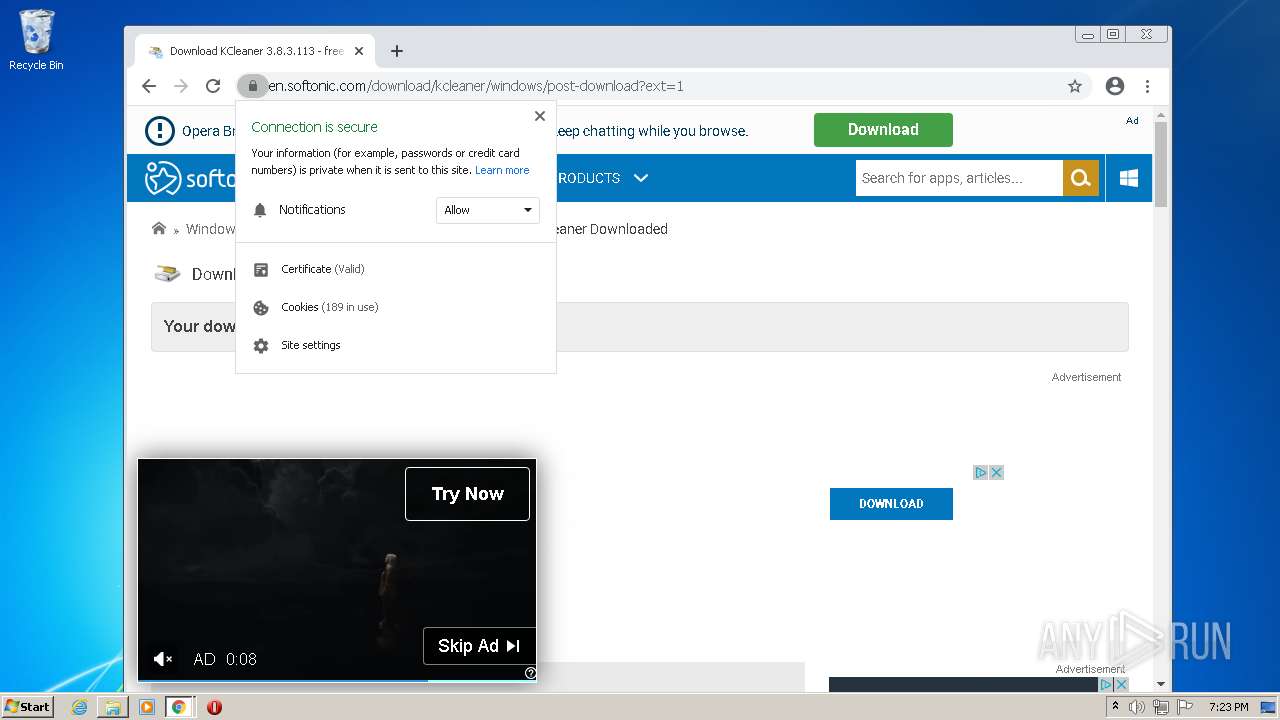Viewport: 1280px width, 720px height.
Task: Expand the Products menu chevron
Action: tap(641, 178)
